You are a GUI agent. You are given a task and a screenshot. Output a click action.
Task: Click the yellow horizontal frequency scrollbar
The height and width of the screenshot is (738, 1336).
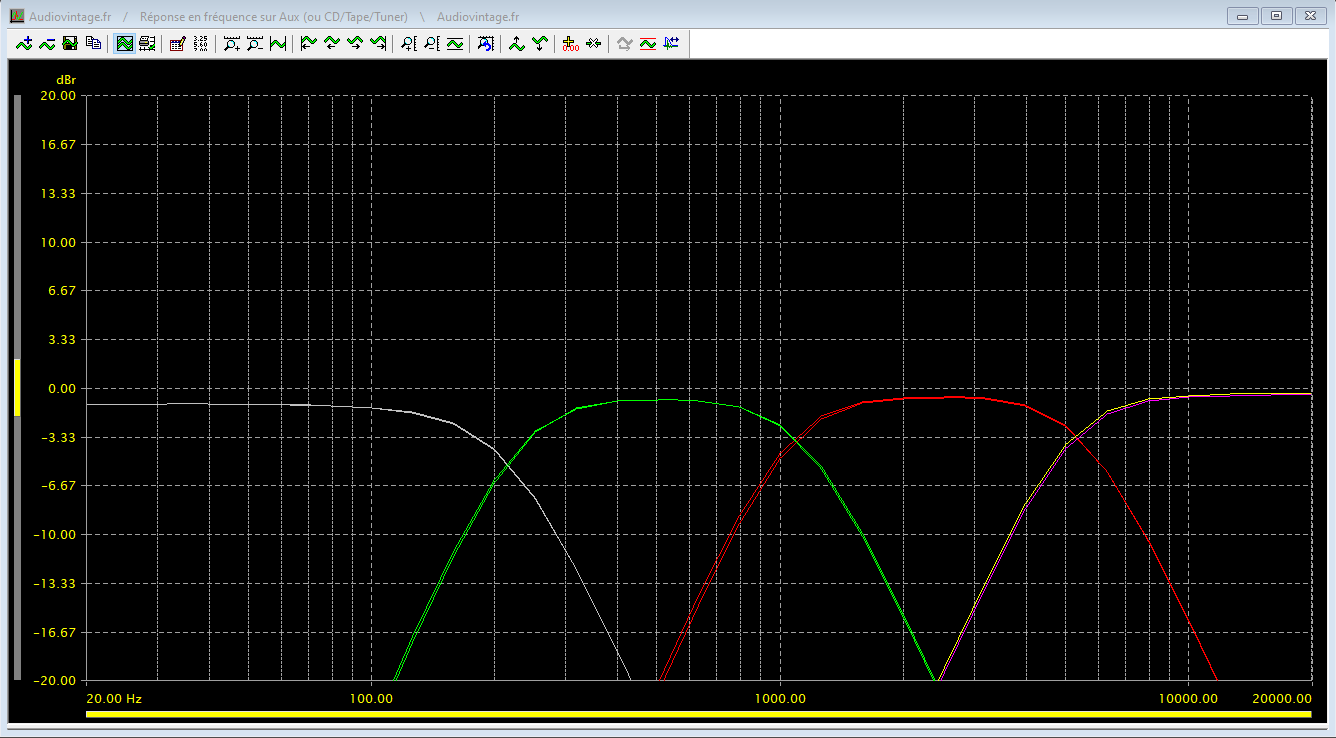(698, 714)
